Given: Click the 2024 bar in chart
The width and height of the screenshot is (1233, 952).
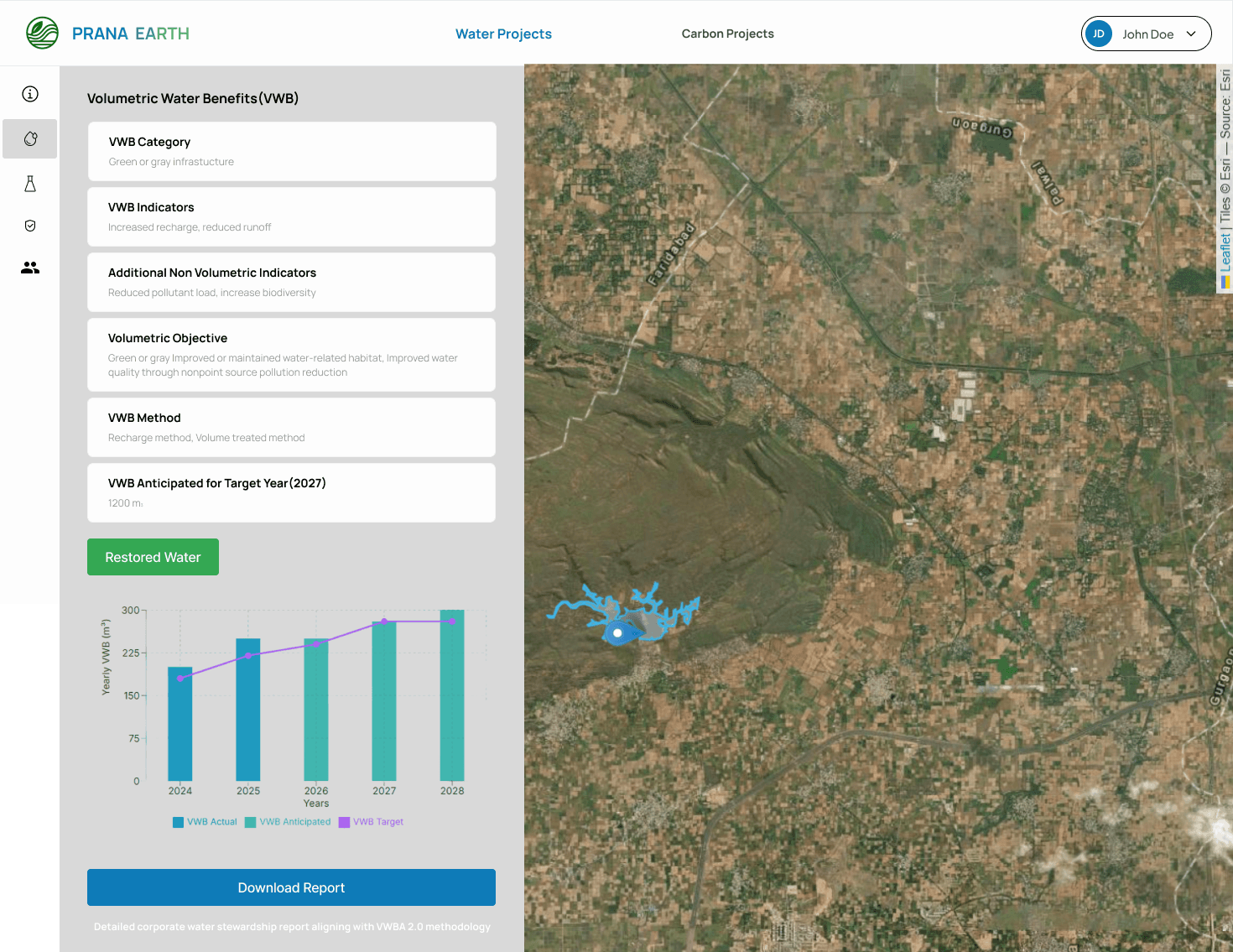Looking at the screenshot, I should pyautogui.click(x=180, y=724).
